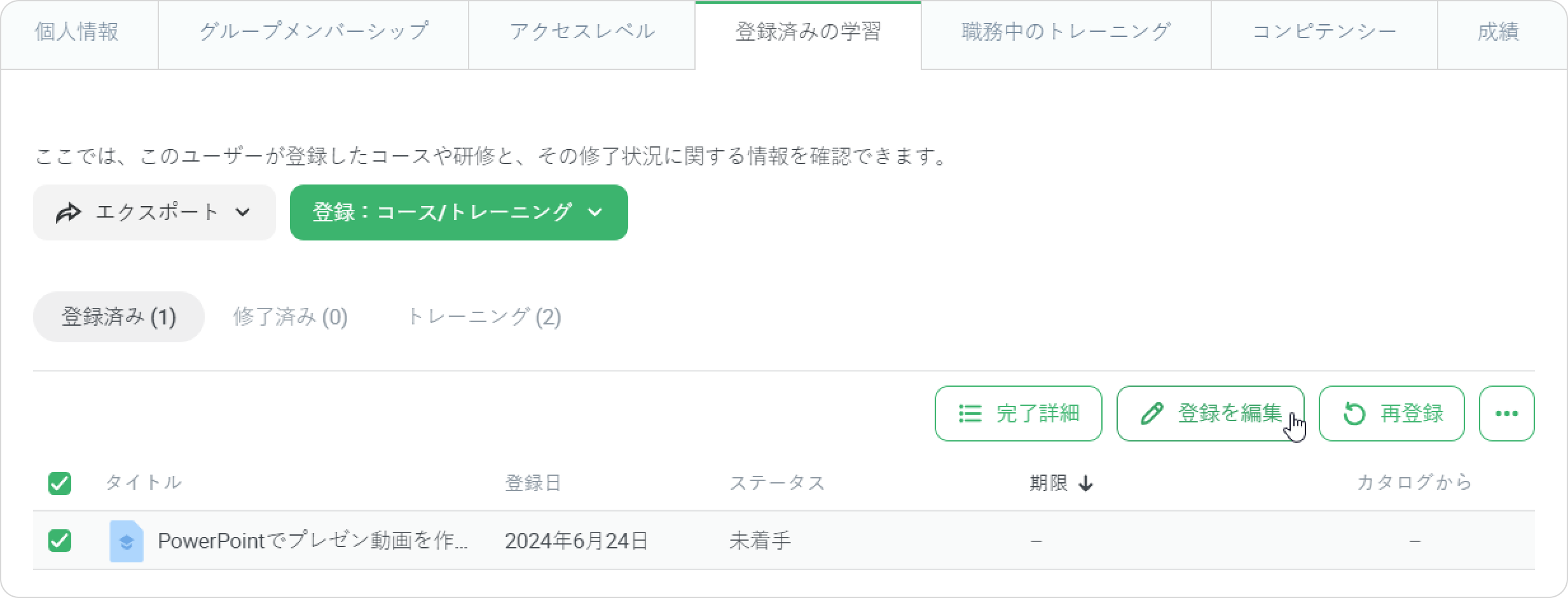Go to the 職務中のトレーニング tab
This screenshot has width=1568, height=598.
(x=1066, y=32)
